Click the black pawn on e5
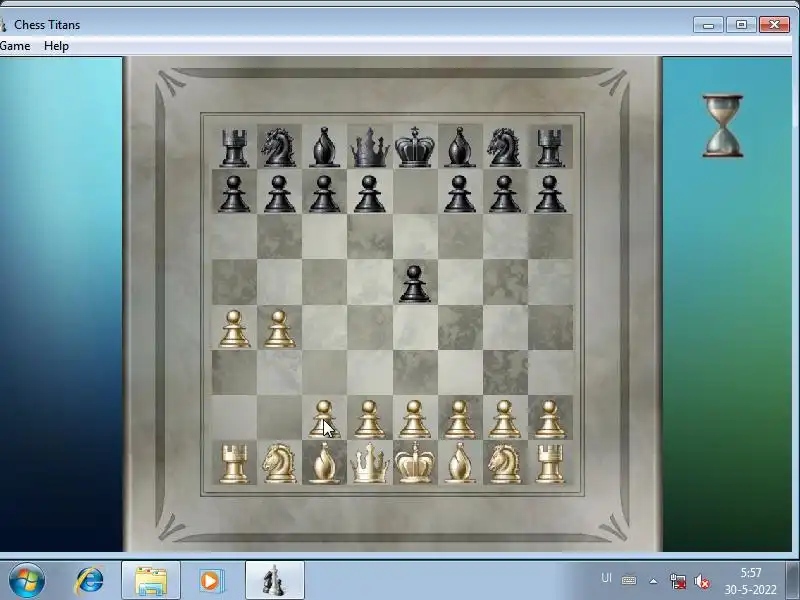The height and width of the screenshot is (600, 800). pos(414,284)
